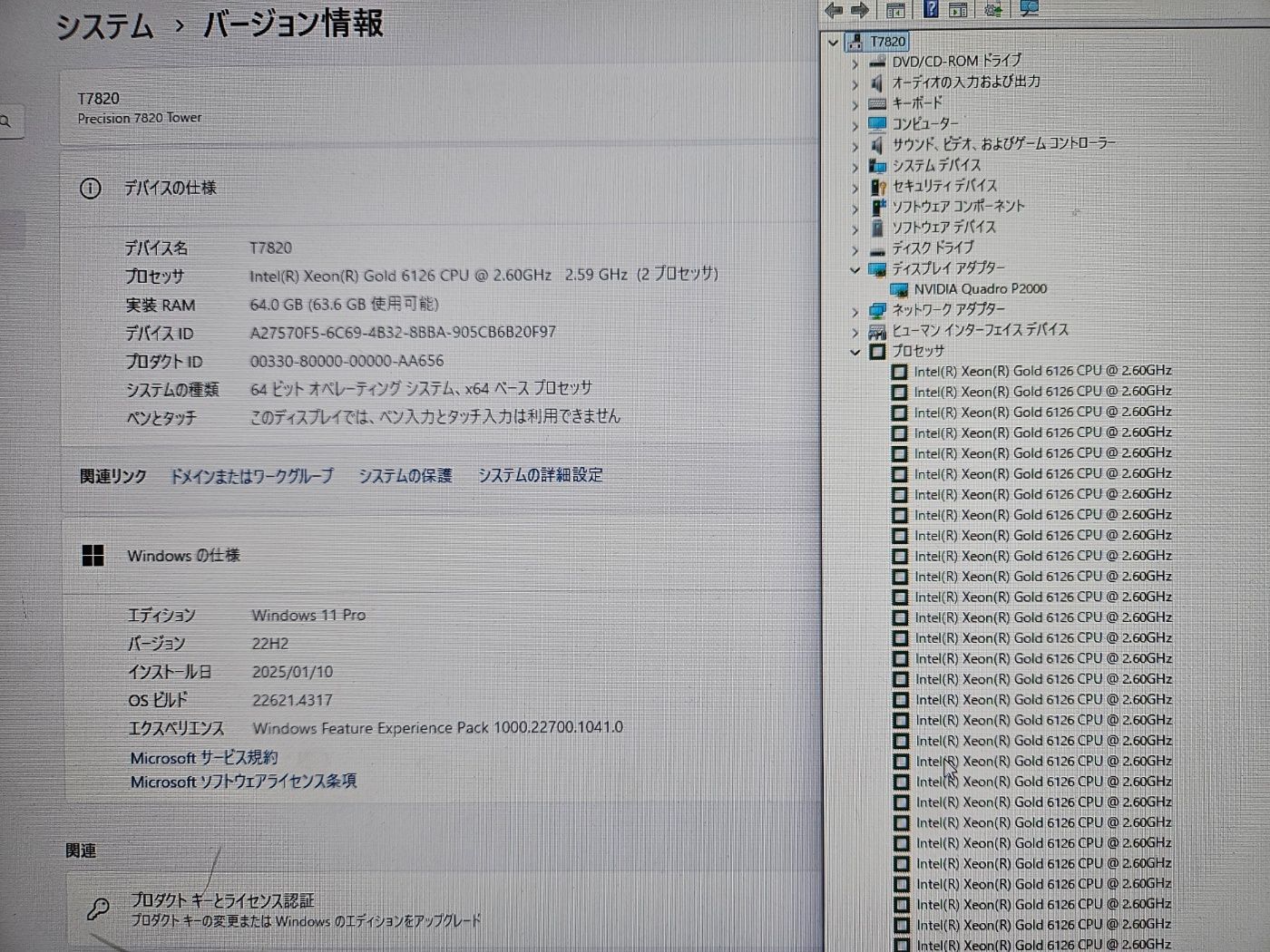
Task: Open the Microsoft ソフトウェアライセンス条項 link
Action: pyautogui.click(x=243, y=782)
